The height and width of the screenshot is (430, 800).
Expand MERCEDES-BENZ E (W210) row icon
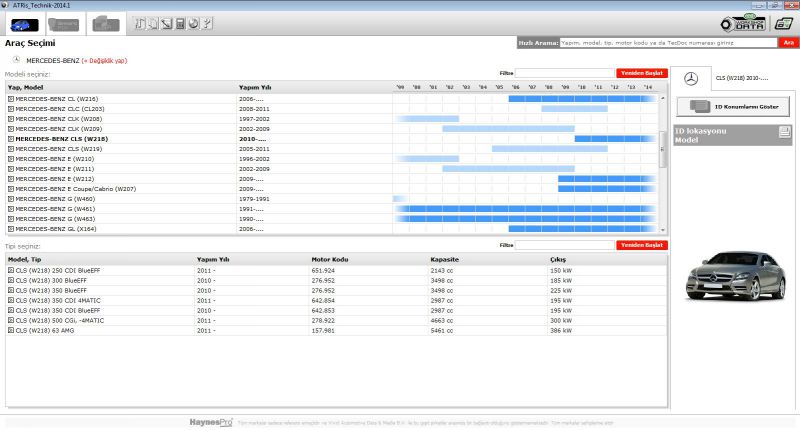tap(11, 159)
